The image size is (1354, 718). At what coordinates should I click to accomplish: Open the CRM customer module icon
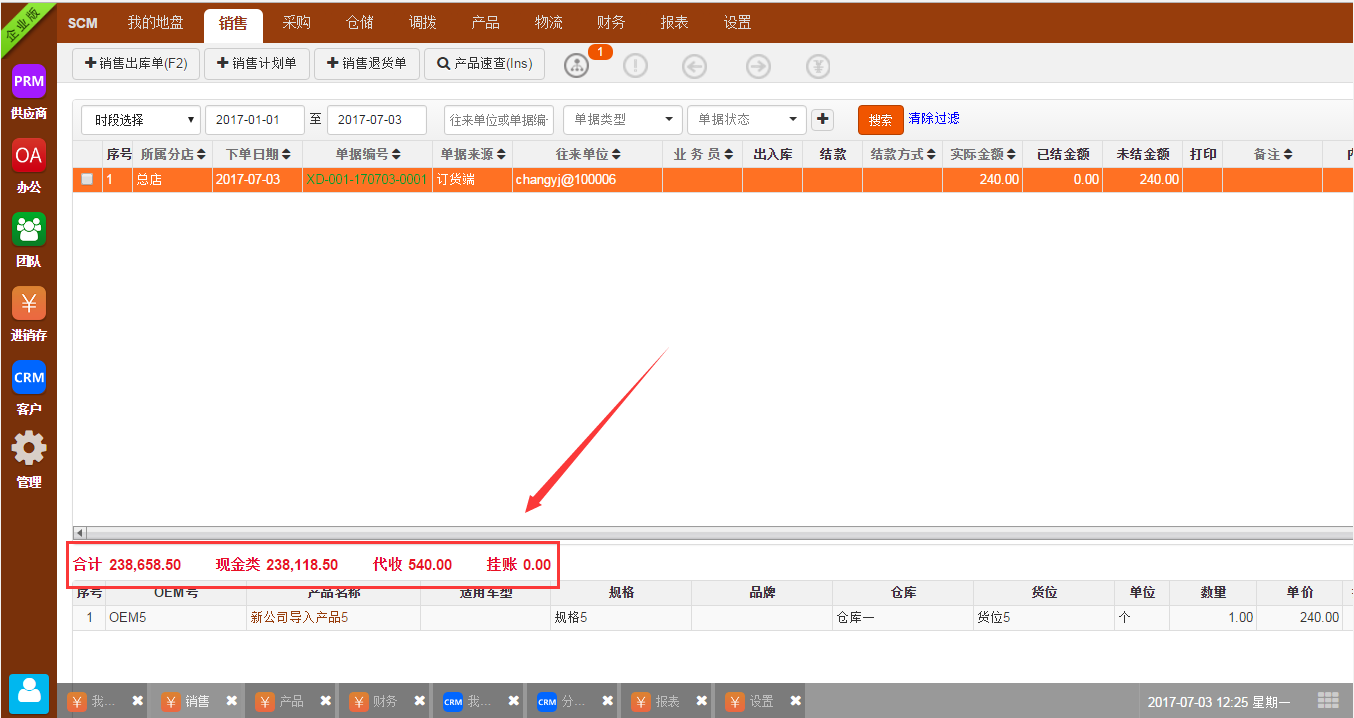click(29, 377)
